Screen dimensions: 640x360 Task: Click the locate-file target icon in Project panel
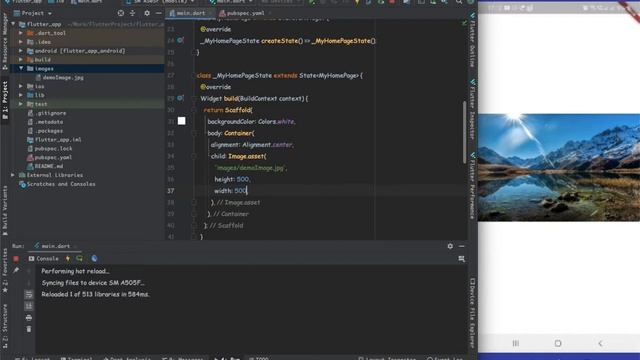[121, 13]
